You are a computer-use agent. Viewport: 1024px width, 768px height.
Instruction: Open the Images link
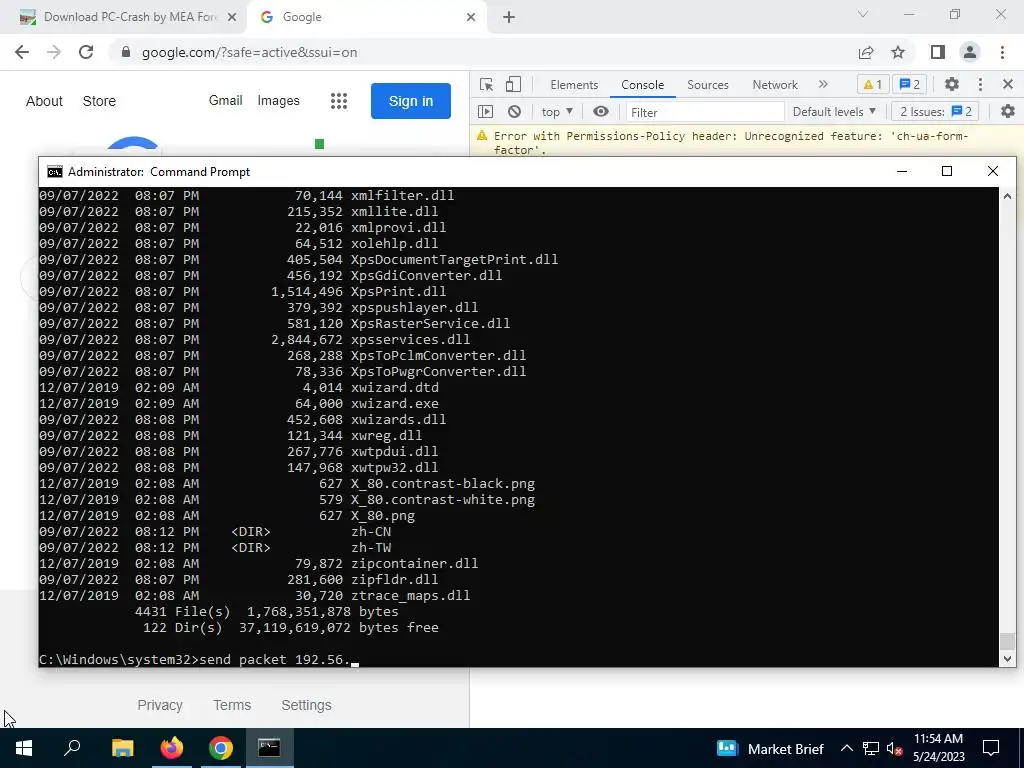(278, 101)
